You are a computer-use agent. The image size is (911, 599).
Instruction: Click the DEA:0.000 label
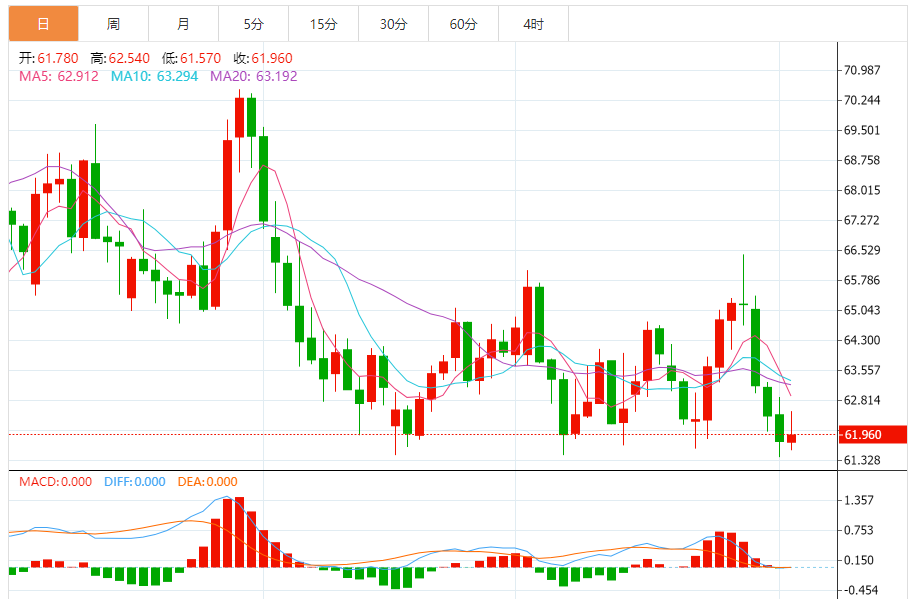tap(207, 482)
